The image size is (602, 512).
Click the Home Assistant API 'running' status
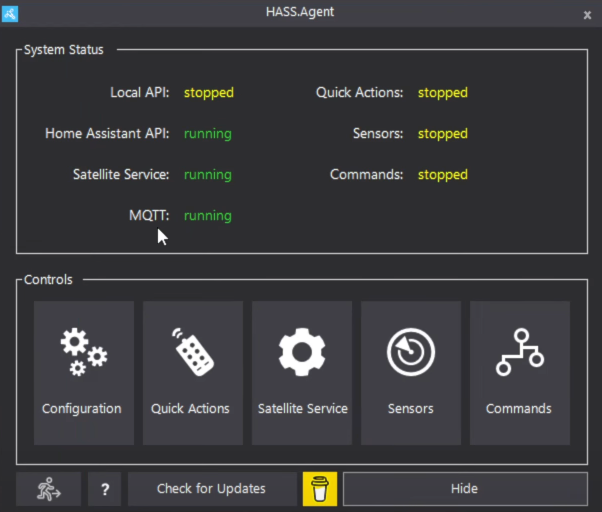208,134
